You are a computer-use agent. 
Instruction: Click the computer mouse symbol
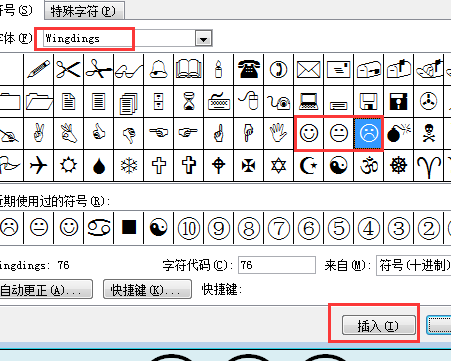249,101
